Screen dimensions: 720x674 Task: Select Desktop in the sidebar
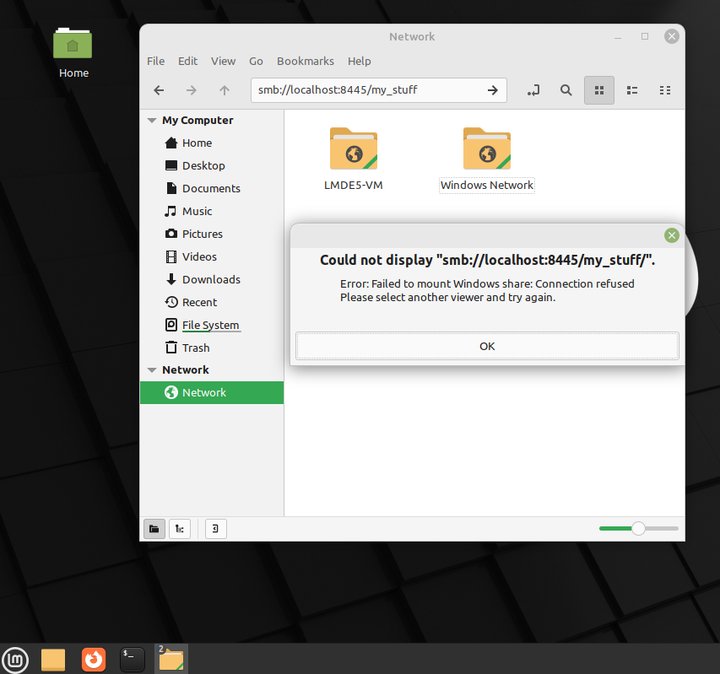212,166
